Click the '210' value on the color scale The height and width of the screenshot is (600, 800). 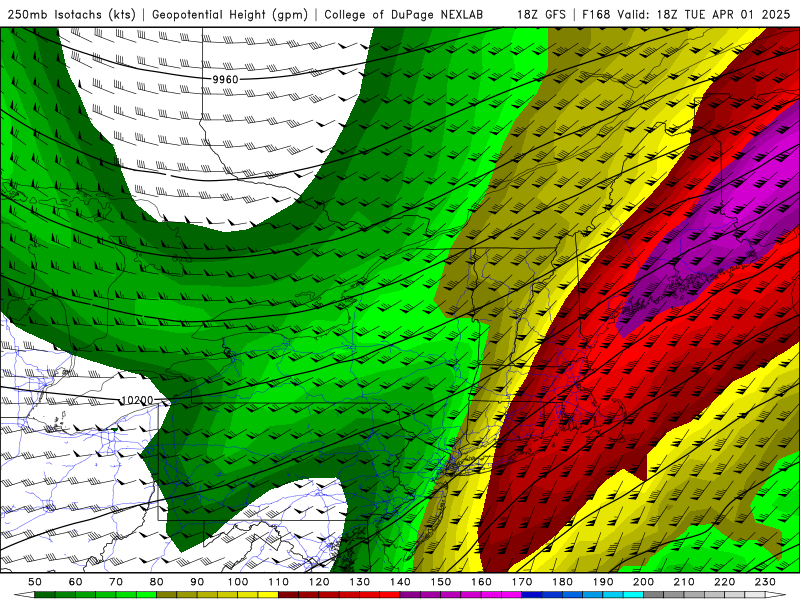pos(684,582)
